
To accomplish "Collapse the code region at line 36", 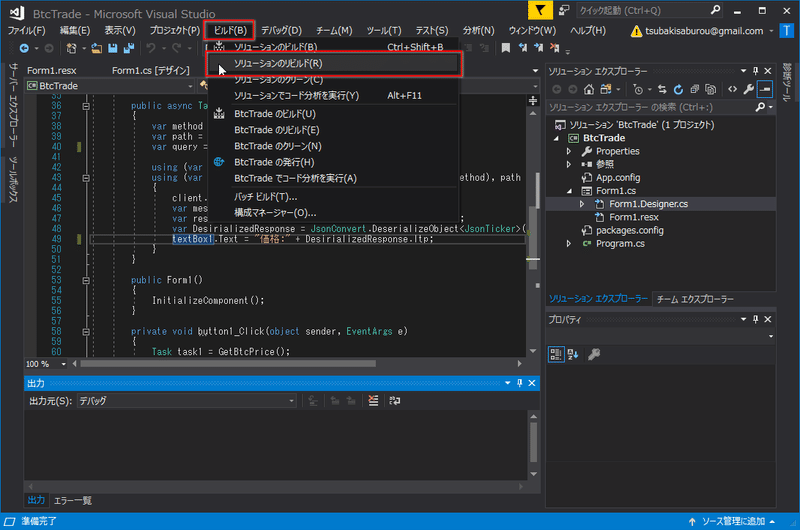I will point(86,106).
